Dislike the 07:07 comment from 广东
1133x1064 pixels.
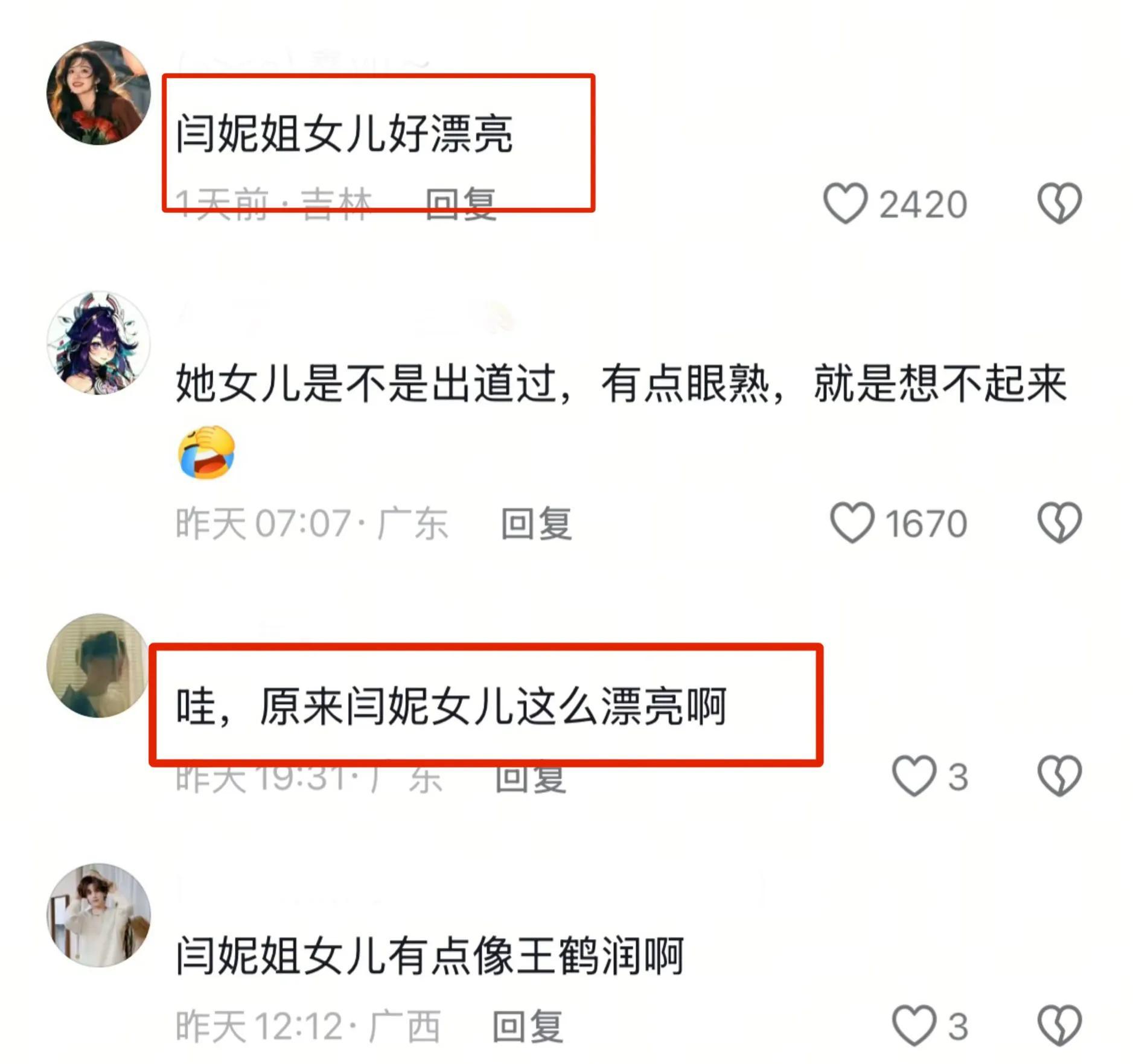coord(1059,523)
